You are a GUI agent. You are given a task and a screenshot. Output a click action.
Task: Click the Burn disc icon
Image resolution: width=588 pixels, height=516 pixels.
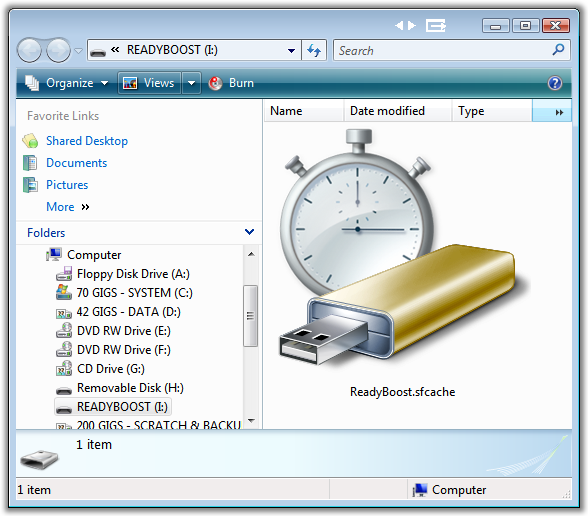pyautogui.click(x=215, y=83)
